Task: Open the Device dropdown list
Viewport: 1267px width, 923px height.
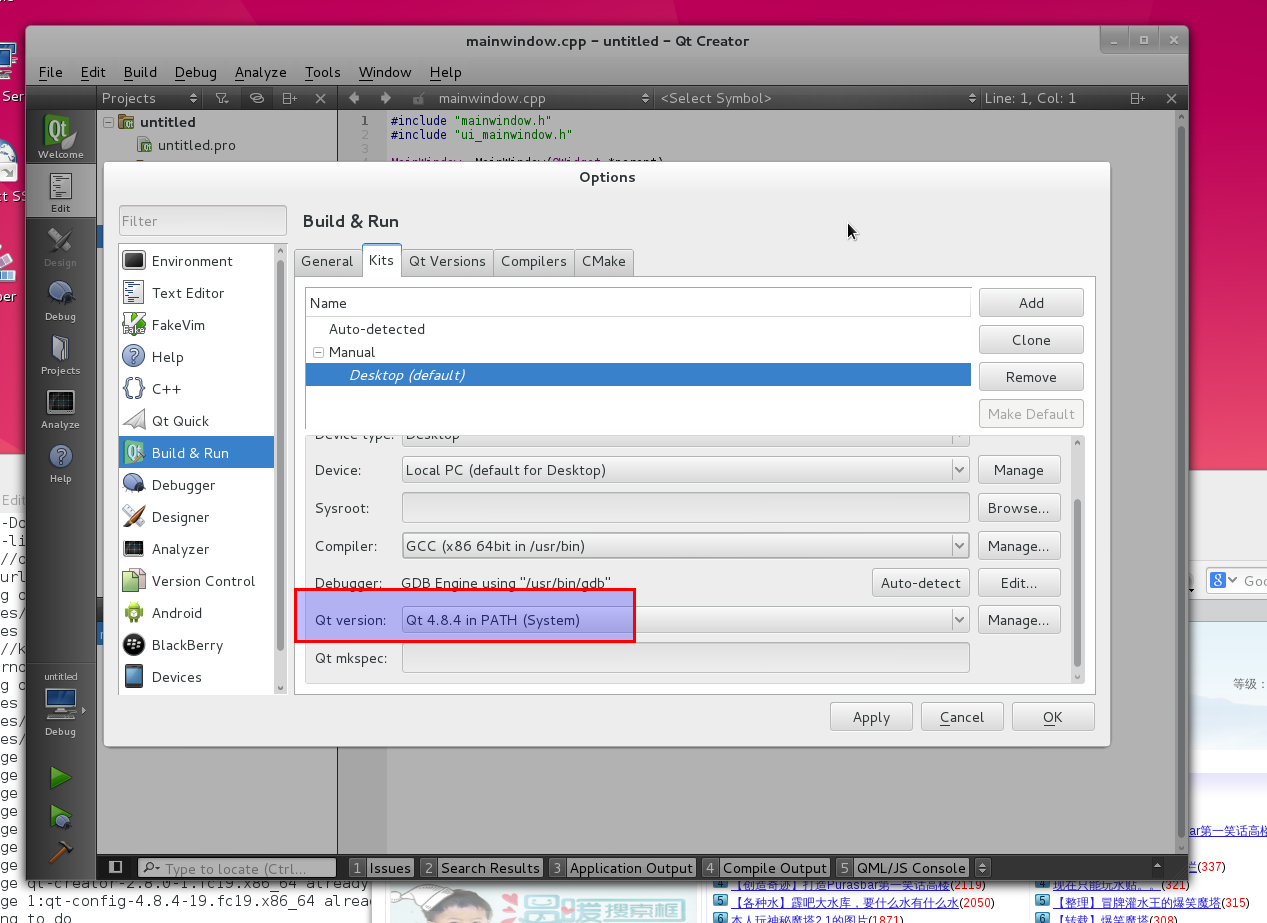Action: pyautogui.click(x=685, y=470)
